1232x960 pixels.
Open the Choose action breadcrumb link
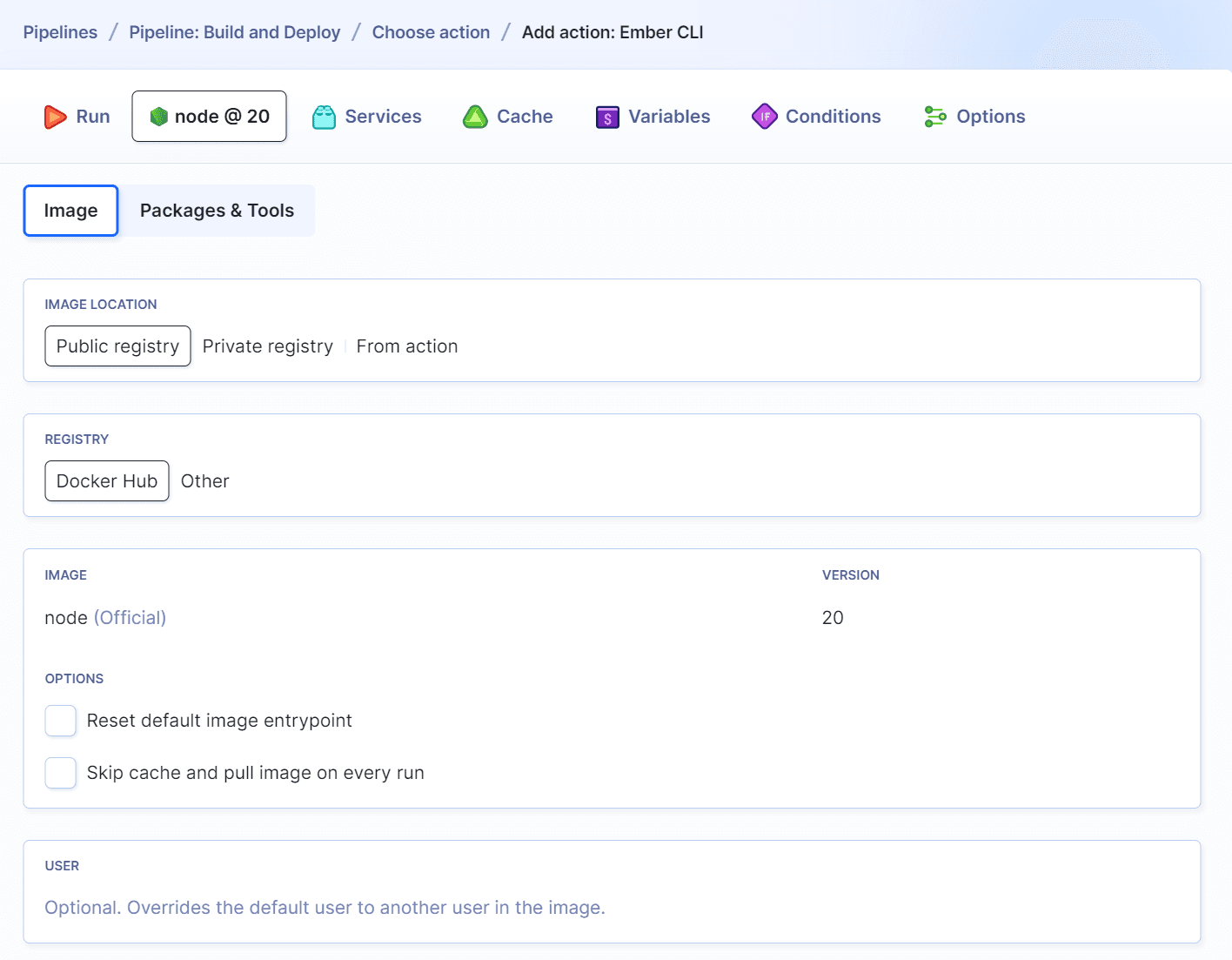pyautogui.click(x=431, y=31)
